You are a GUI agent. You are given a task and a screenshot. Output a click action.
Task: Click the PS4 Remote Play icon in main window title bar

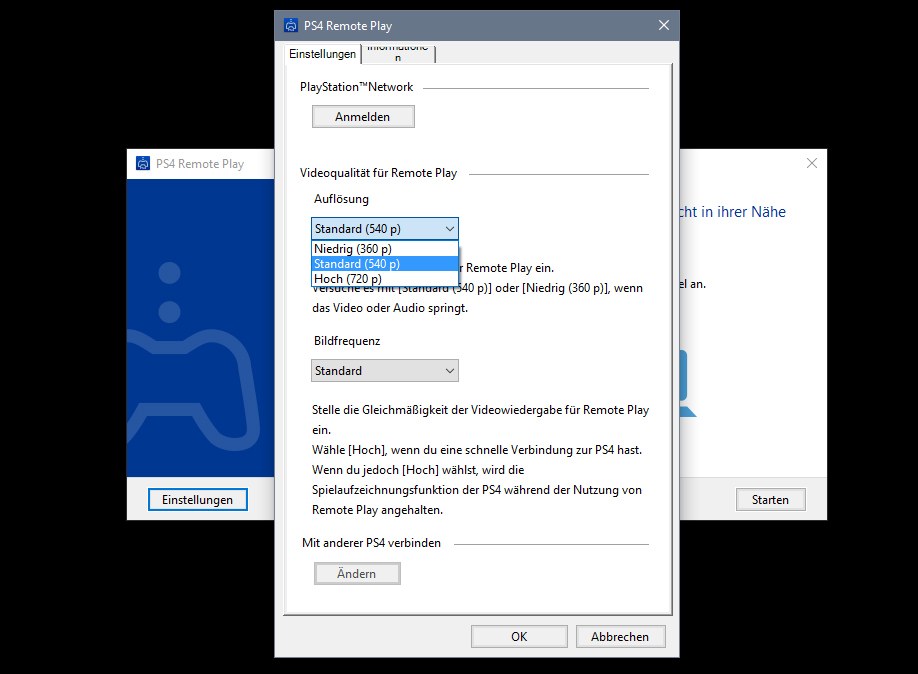[x=143, y=163]
